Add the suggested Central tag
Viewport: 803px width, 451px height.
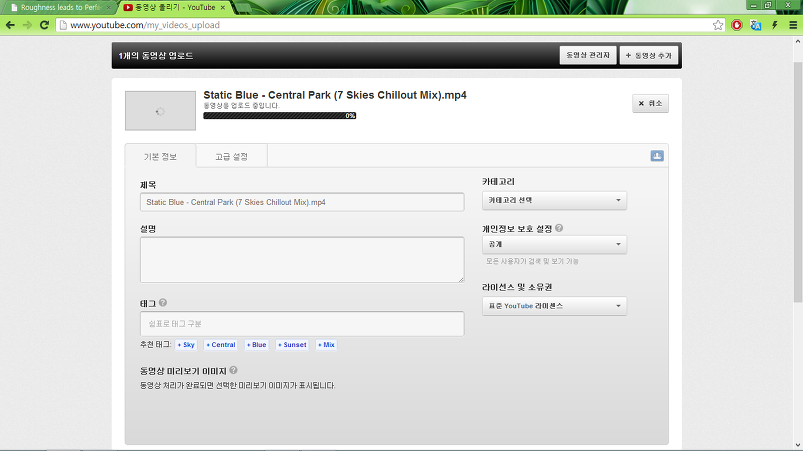(221, 345)
